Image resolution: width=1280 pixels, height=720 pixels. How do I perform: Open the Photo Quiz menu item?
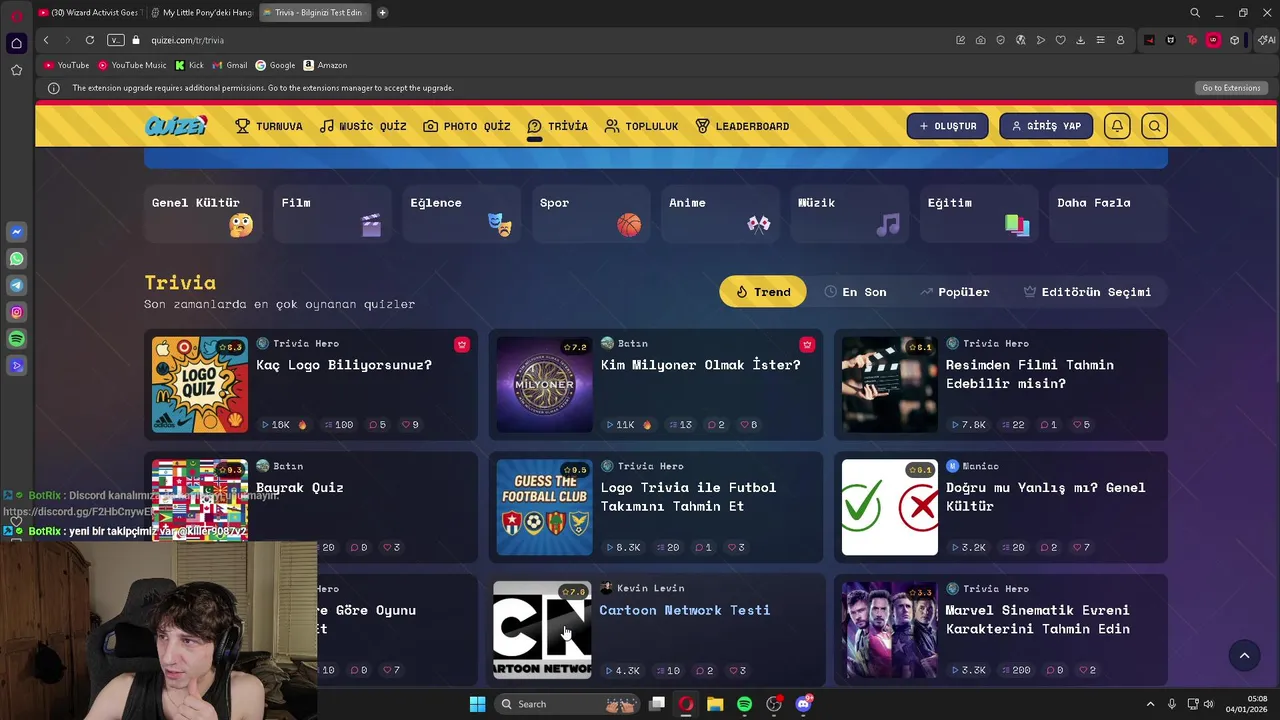(467, 126)
